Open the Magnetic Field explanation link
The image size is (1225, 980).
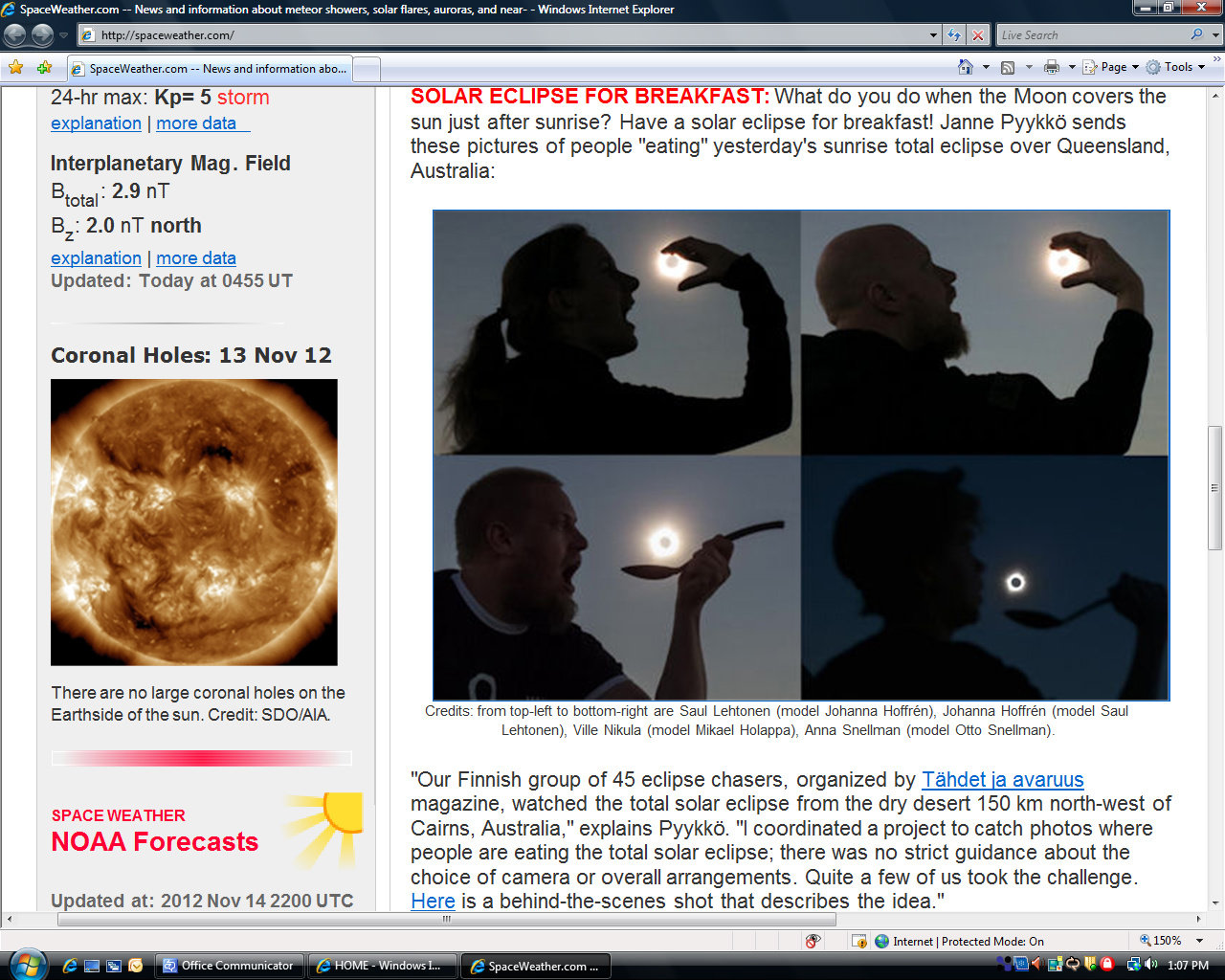tap(96, 258)
